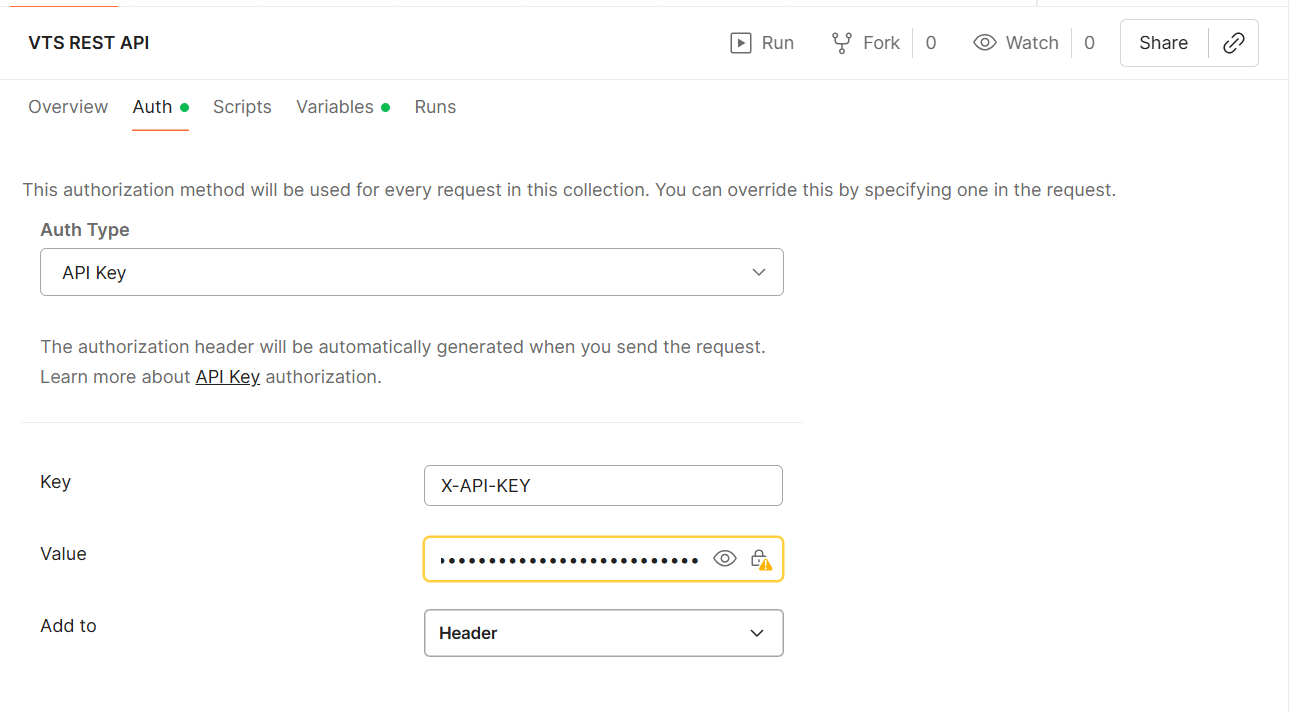Screen dimensions: 1301x712
Task: Click the VTS REST API collection title
Action: point(89,43)
